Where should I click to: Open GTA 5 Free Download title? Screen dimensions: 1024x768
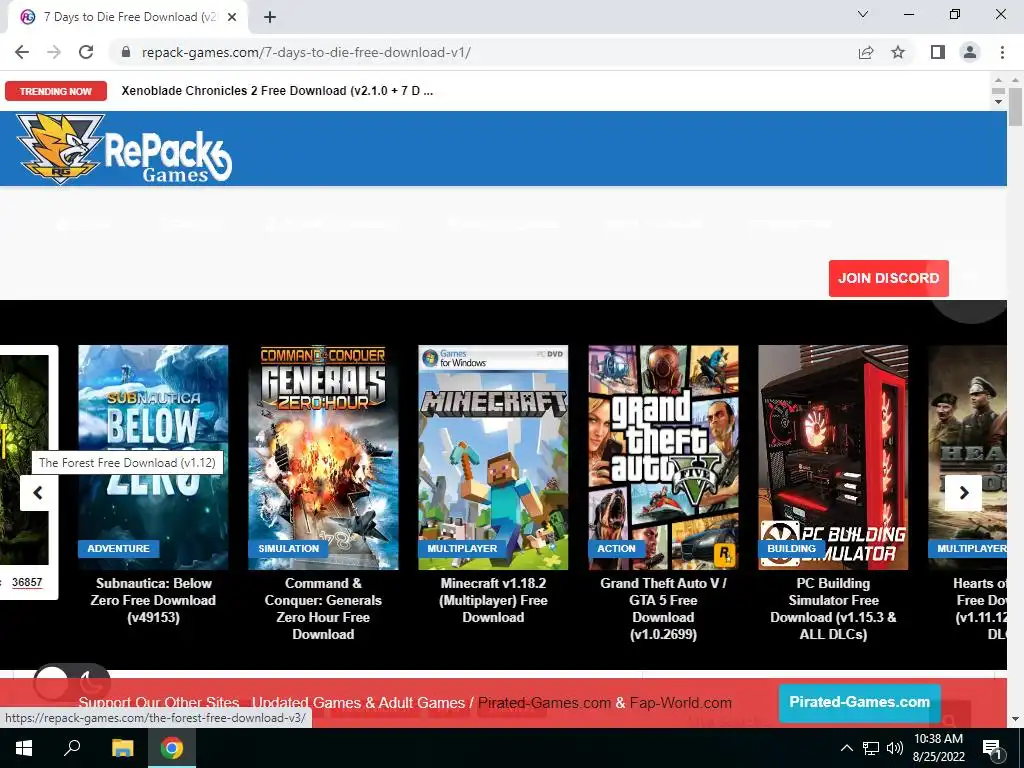pyautogui.click(x=664, y=609)
